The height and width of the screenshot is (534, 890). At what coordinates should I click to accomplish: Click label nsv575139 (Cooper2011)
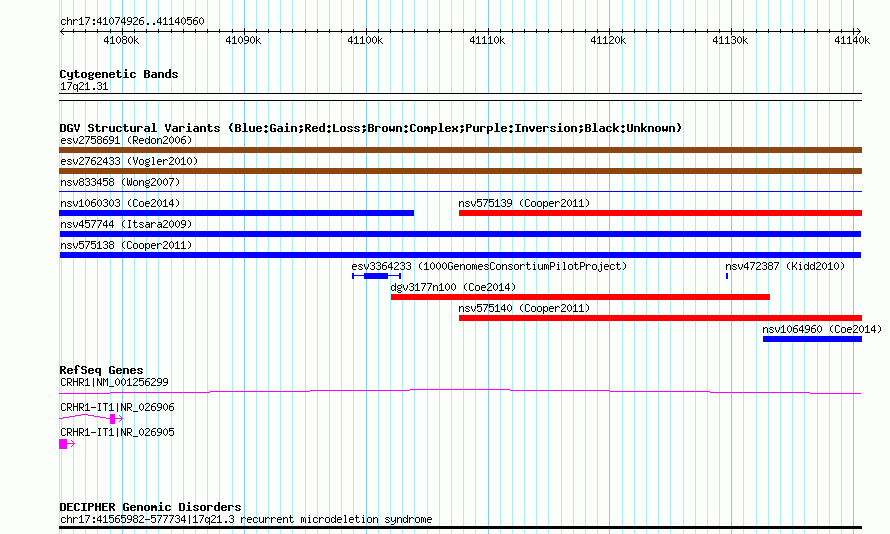tap(524, 203)
